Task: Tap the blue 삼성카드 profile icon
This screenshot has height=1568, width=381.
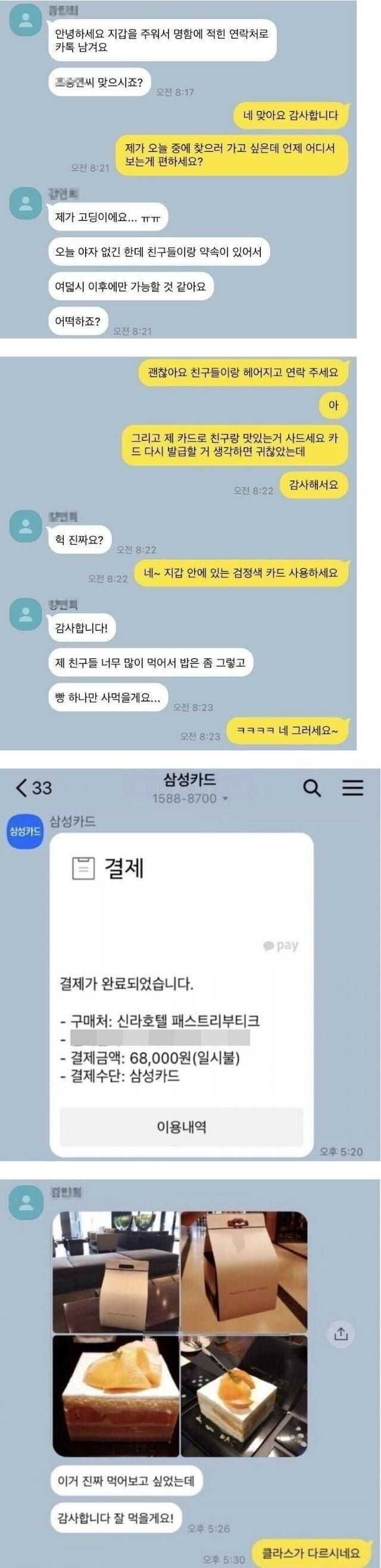Action: coord(24,831)
